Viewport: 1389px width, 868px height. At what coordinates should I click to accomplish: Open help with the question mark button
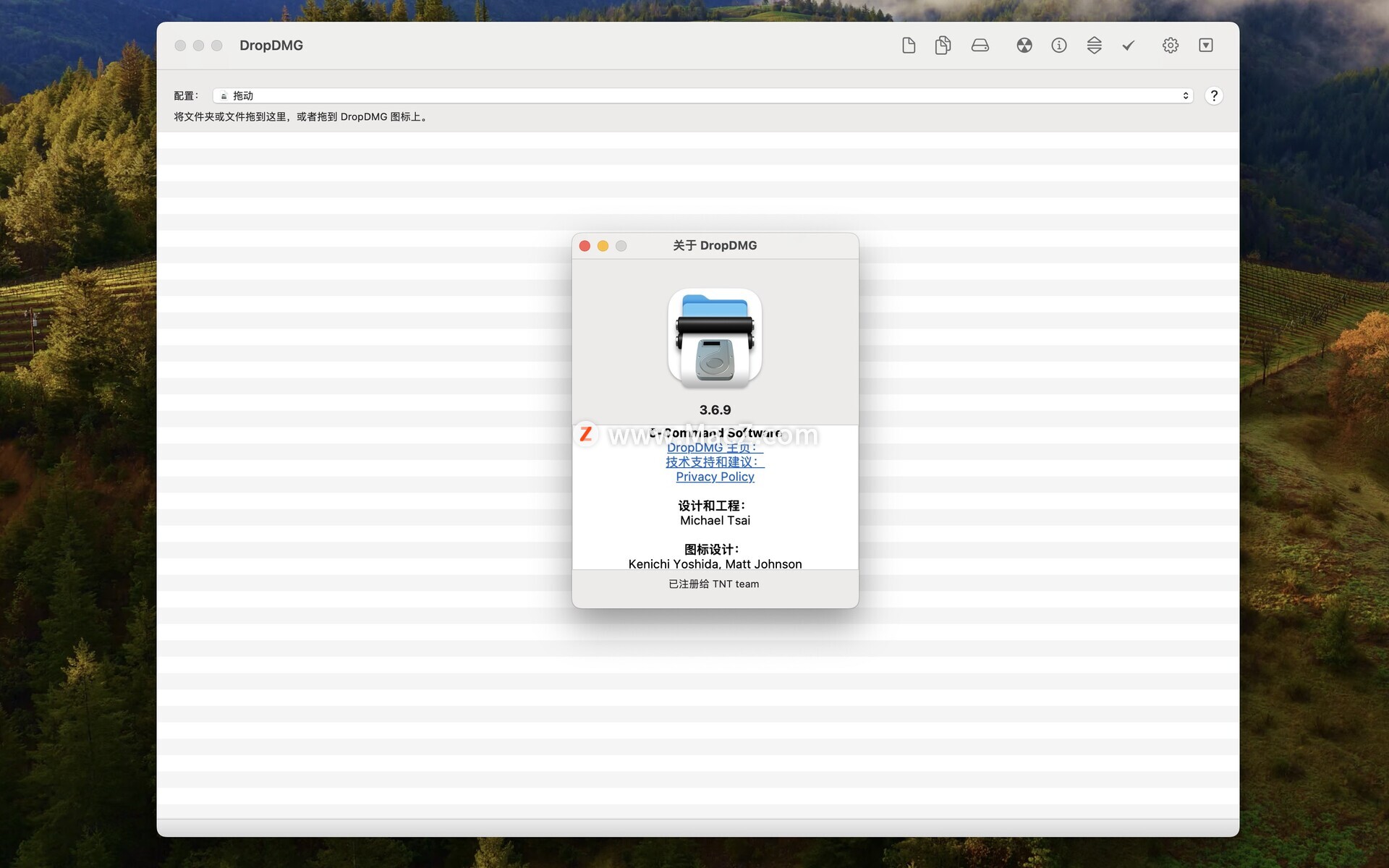pyautogui.click(x=1214, y=95)
